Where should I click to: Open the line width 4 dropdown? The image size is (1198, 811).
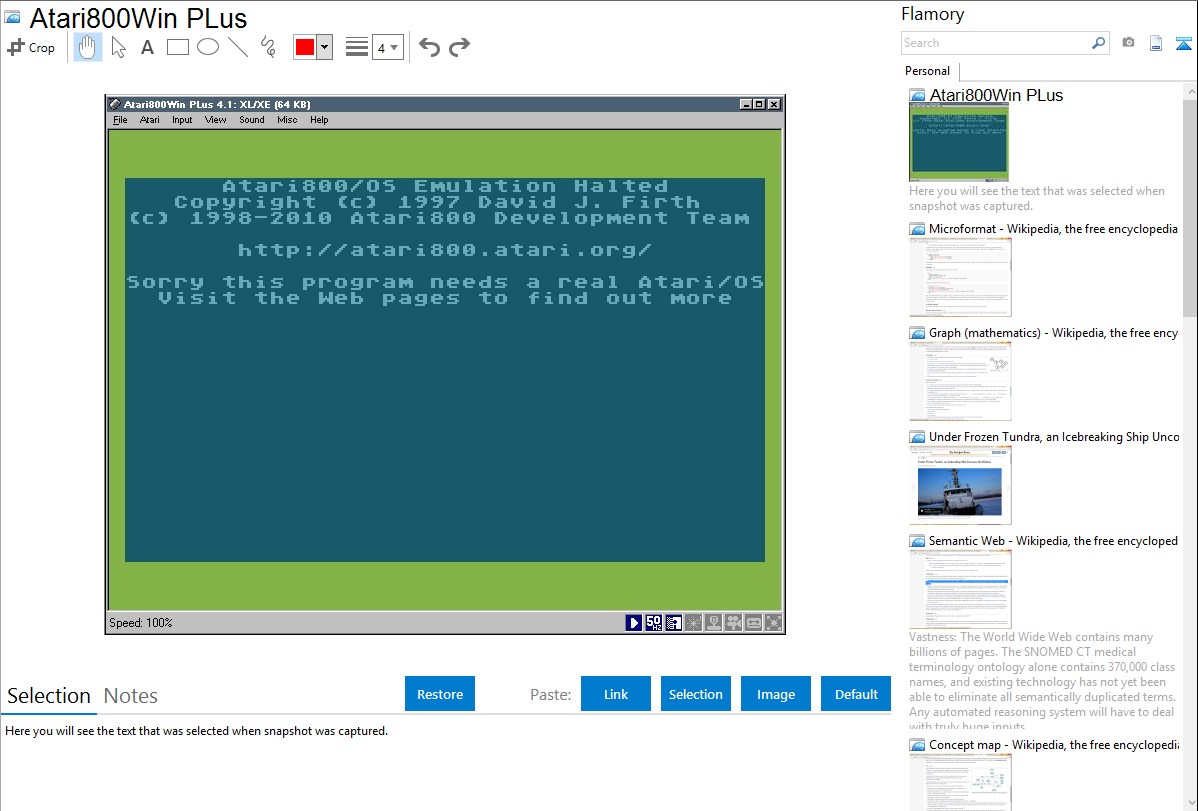point(387,47)
